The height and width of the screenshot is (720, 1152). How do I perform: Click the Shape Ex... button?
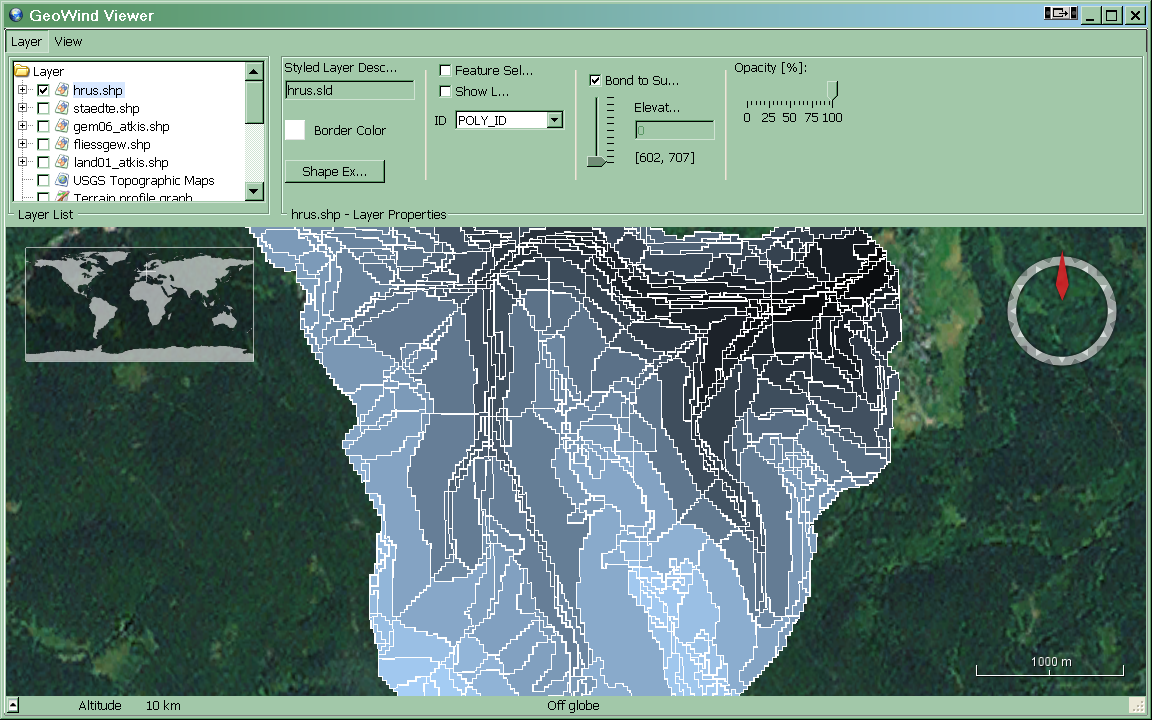pyautogui.click(x=334, y=171)
